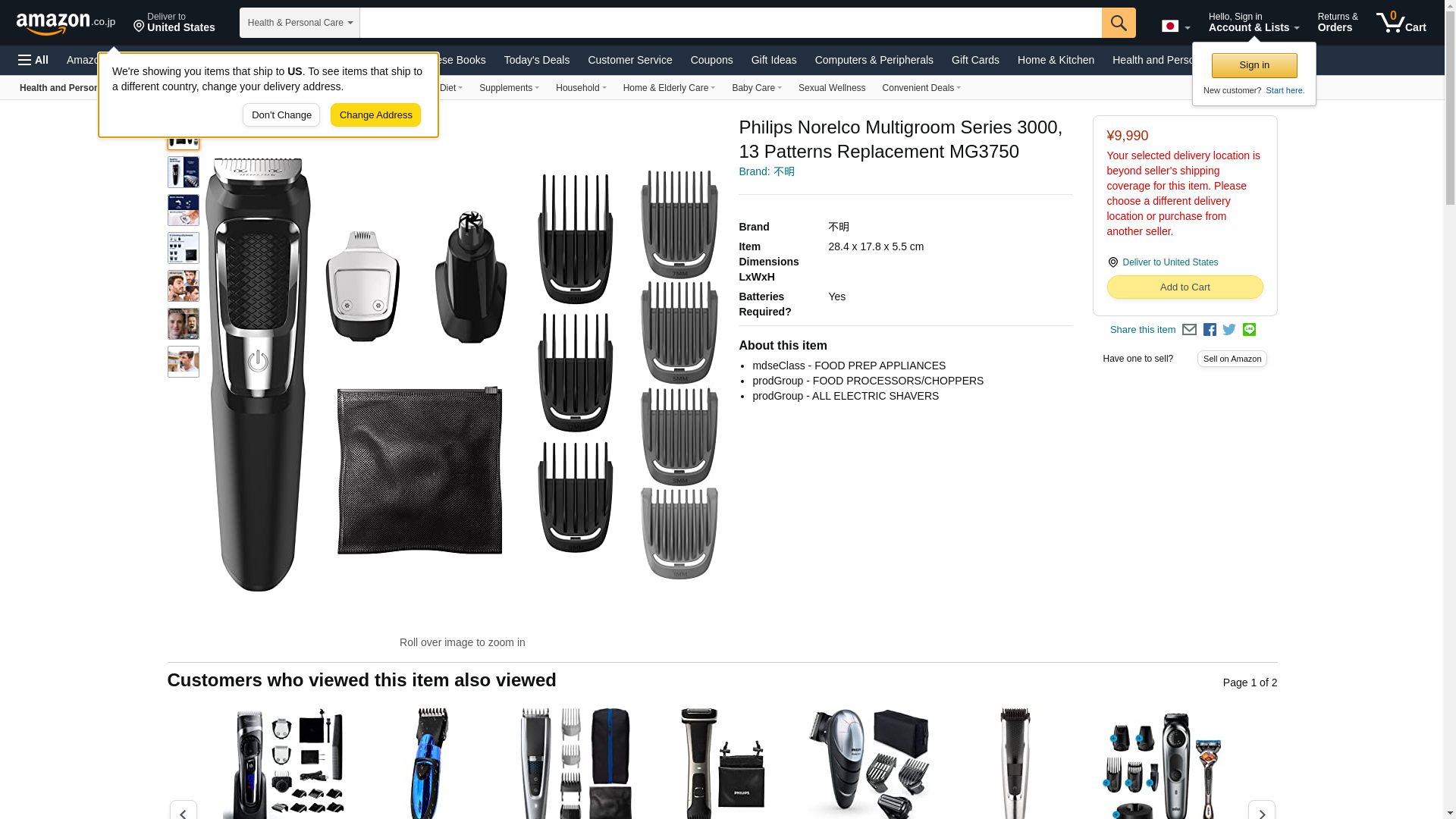This screenshot has width=1456, height=819.
Task: Click the Change Address button
Action: 375,115
